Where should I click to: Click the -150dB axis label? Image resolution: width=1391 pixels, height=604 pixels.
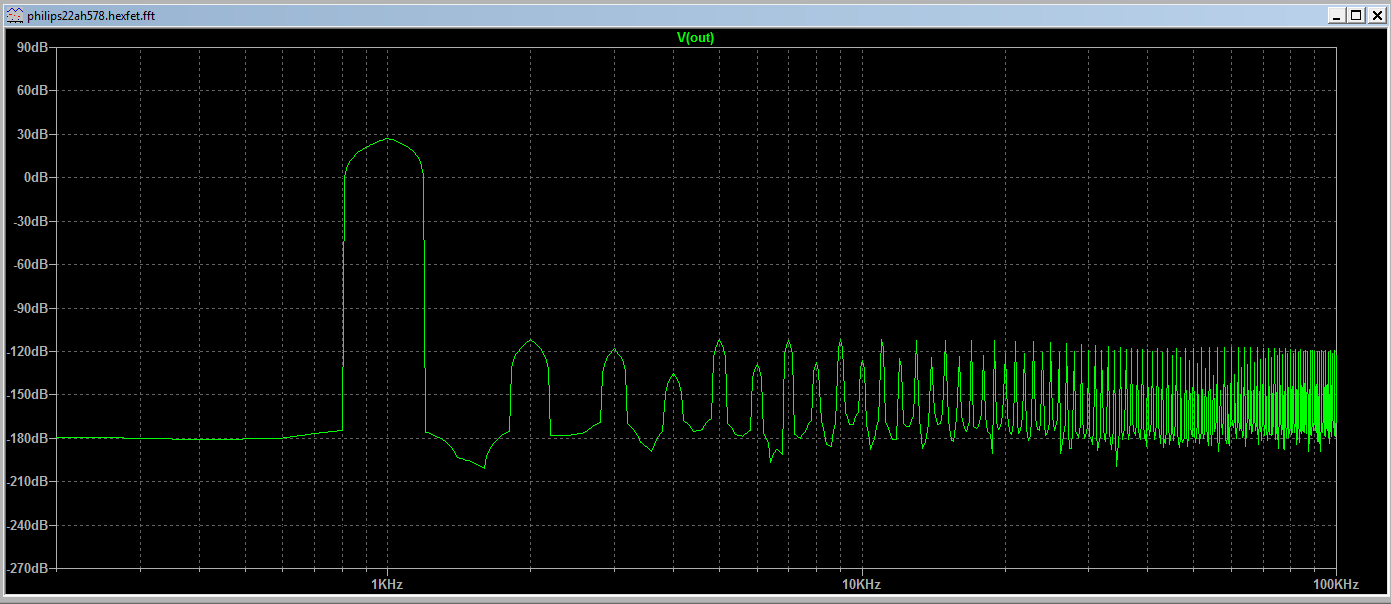click(x=29, y=394)
